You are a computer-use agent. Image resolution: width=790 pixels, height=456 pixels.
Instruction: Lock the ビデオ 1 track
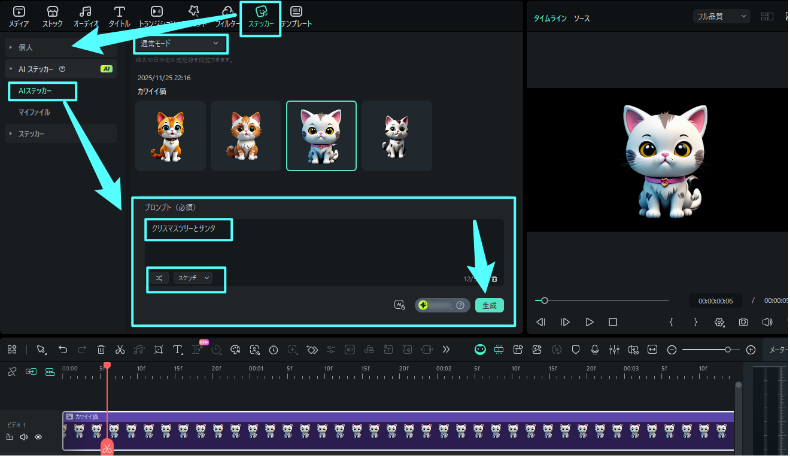click(10, 436)
